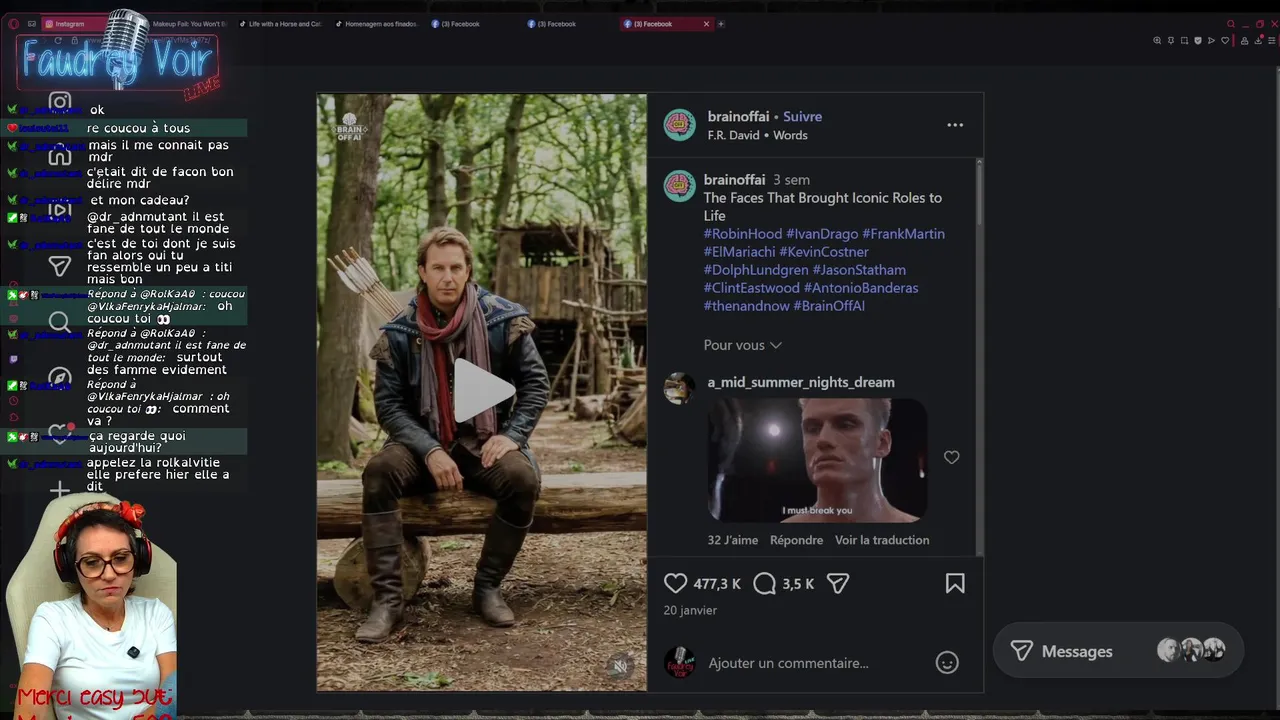Viewport: 1280px width, 720px height.
Task: Open the Faudrey Voir avatar beside comment box
Action: pyautogui.click(x=680, y=663)
